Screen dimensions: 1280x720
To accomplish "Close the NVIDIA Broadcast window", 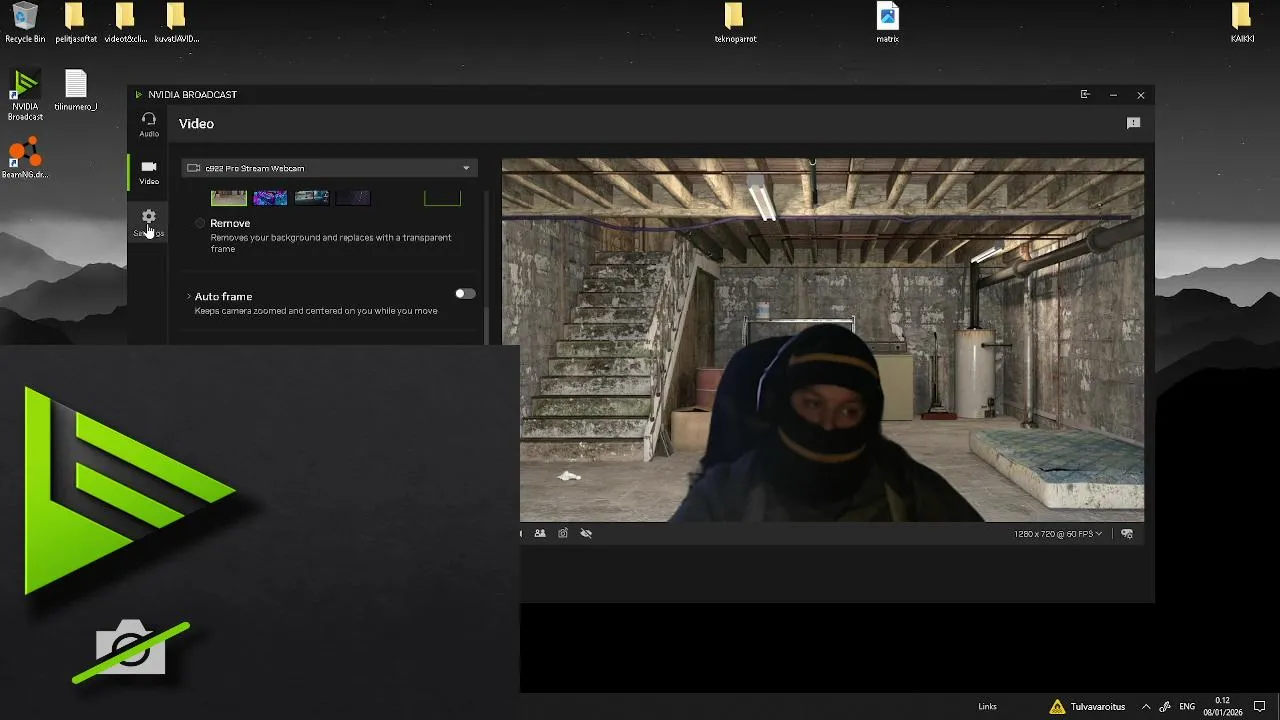I will (x=1141, y=95).
